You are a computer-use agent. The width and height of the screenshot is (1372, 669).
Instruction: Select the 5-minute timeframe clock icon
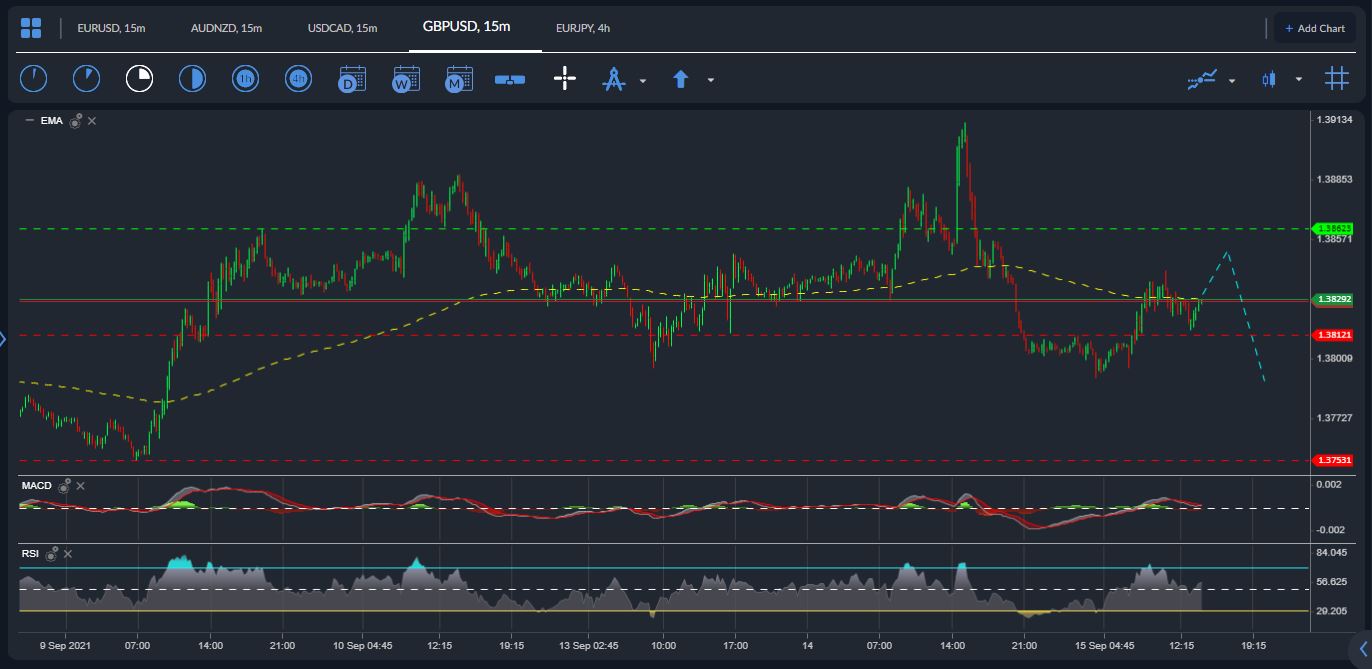(x=86, y=79)
